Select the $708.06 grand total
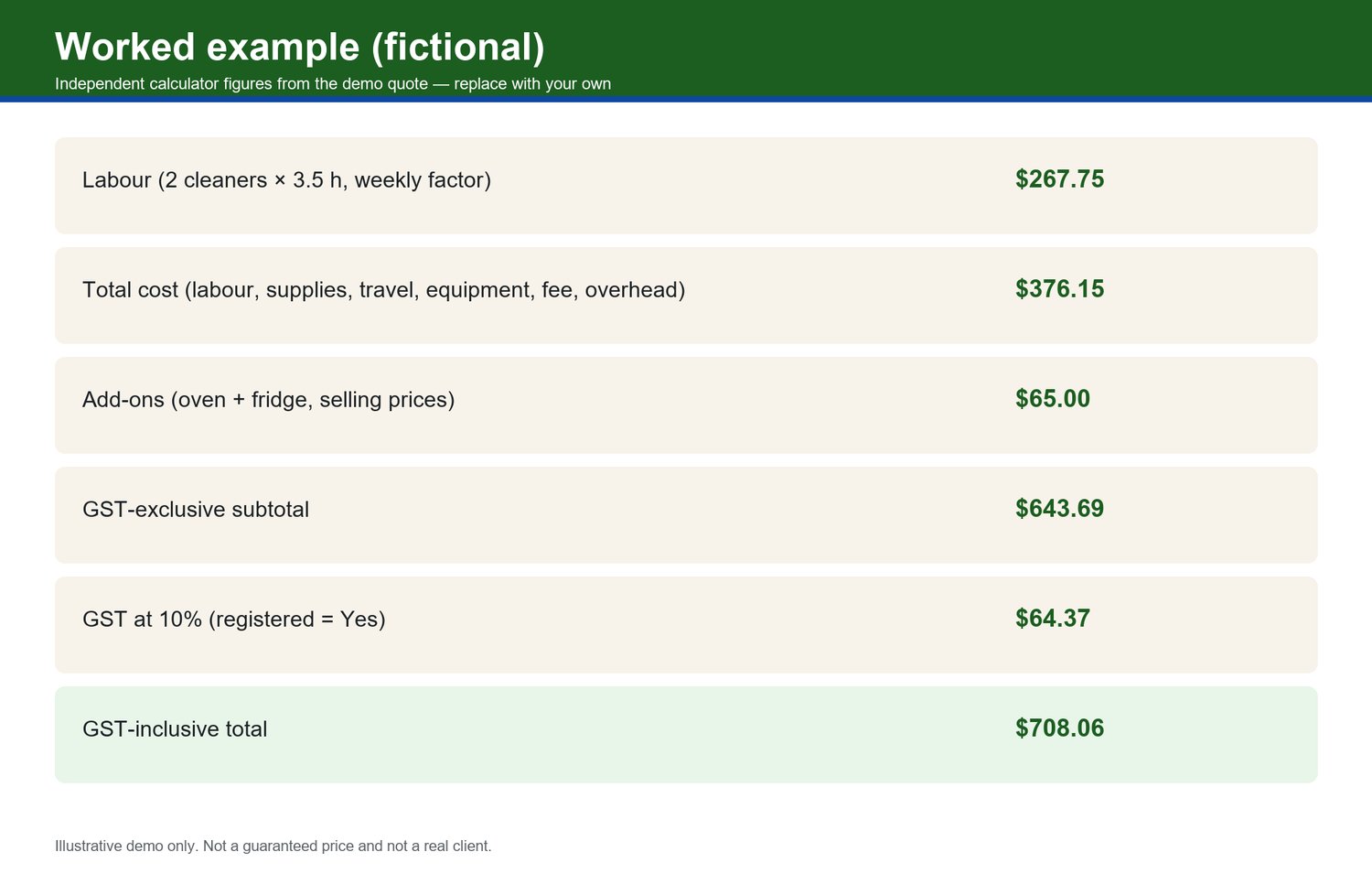The width and height of the screenshot is (1372, 895). 1059,728
